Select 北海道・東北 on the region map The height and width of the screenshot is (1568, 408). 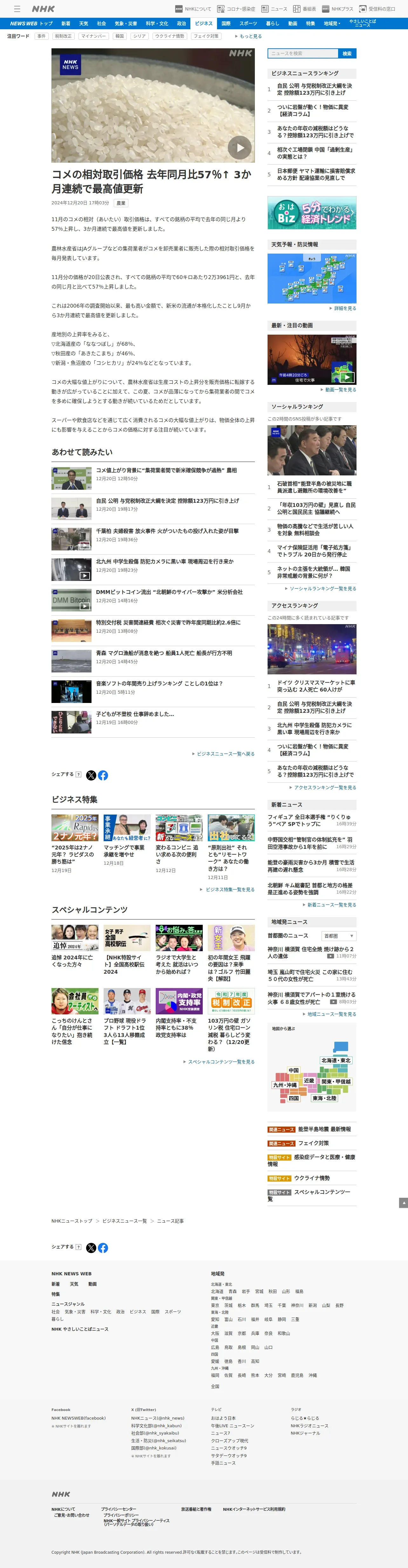coord(336,1060)
